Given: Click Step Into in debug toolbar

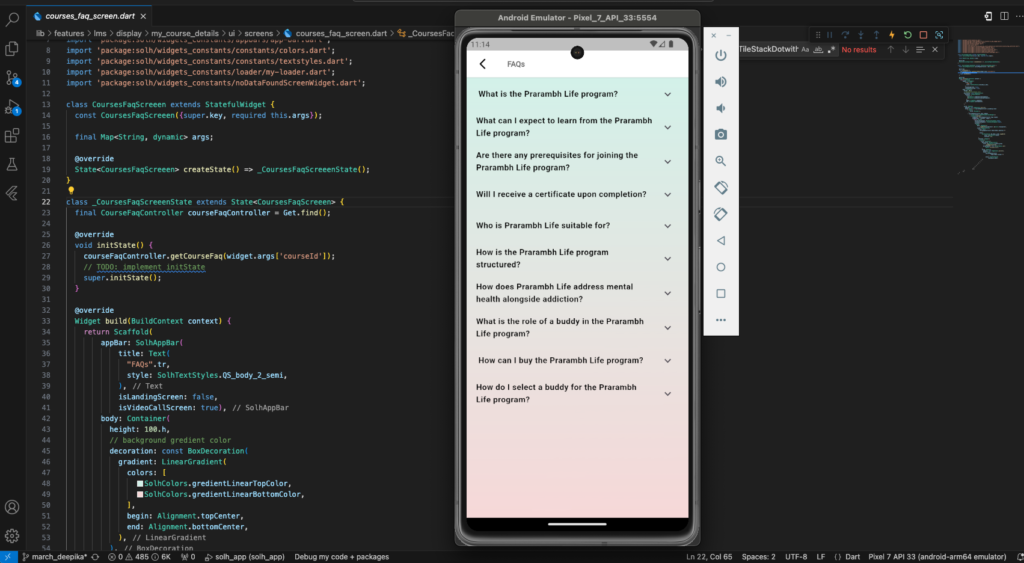Looking at the screenshot, I should 861,35.
